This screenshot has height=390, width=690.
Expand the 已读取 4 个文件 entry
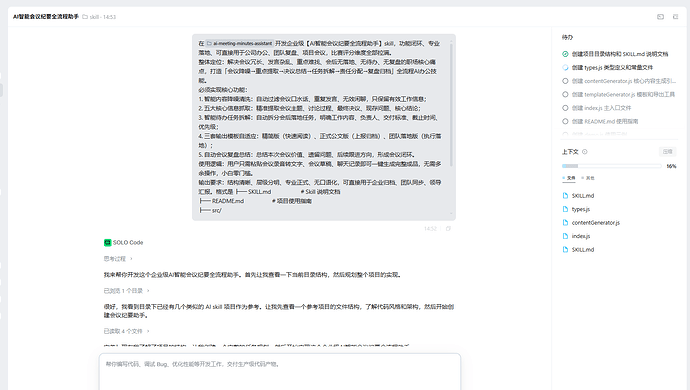pos(126,331)
